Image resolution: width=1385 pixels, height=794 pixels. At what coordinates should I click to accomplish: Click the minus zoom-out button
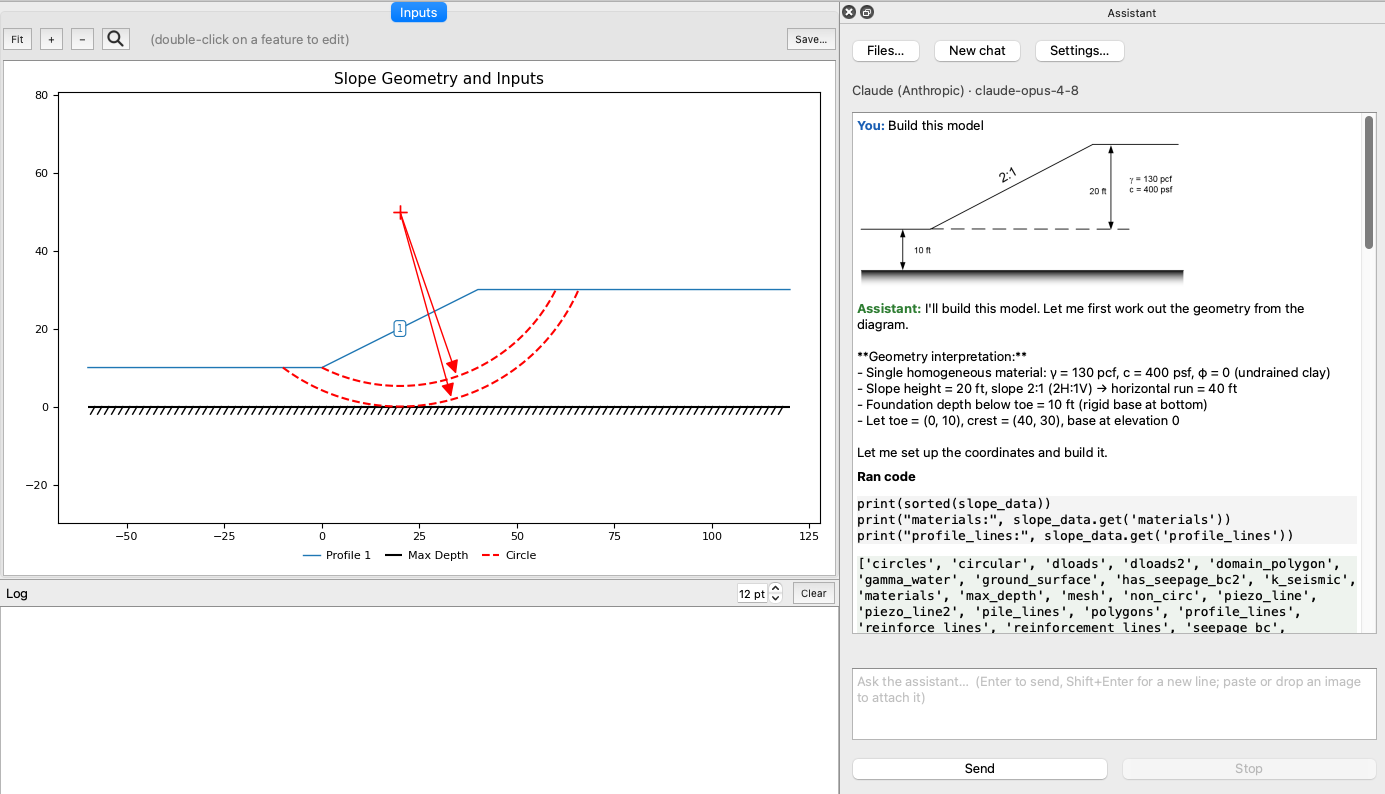click(x=83, y=39)
